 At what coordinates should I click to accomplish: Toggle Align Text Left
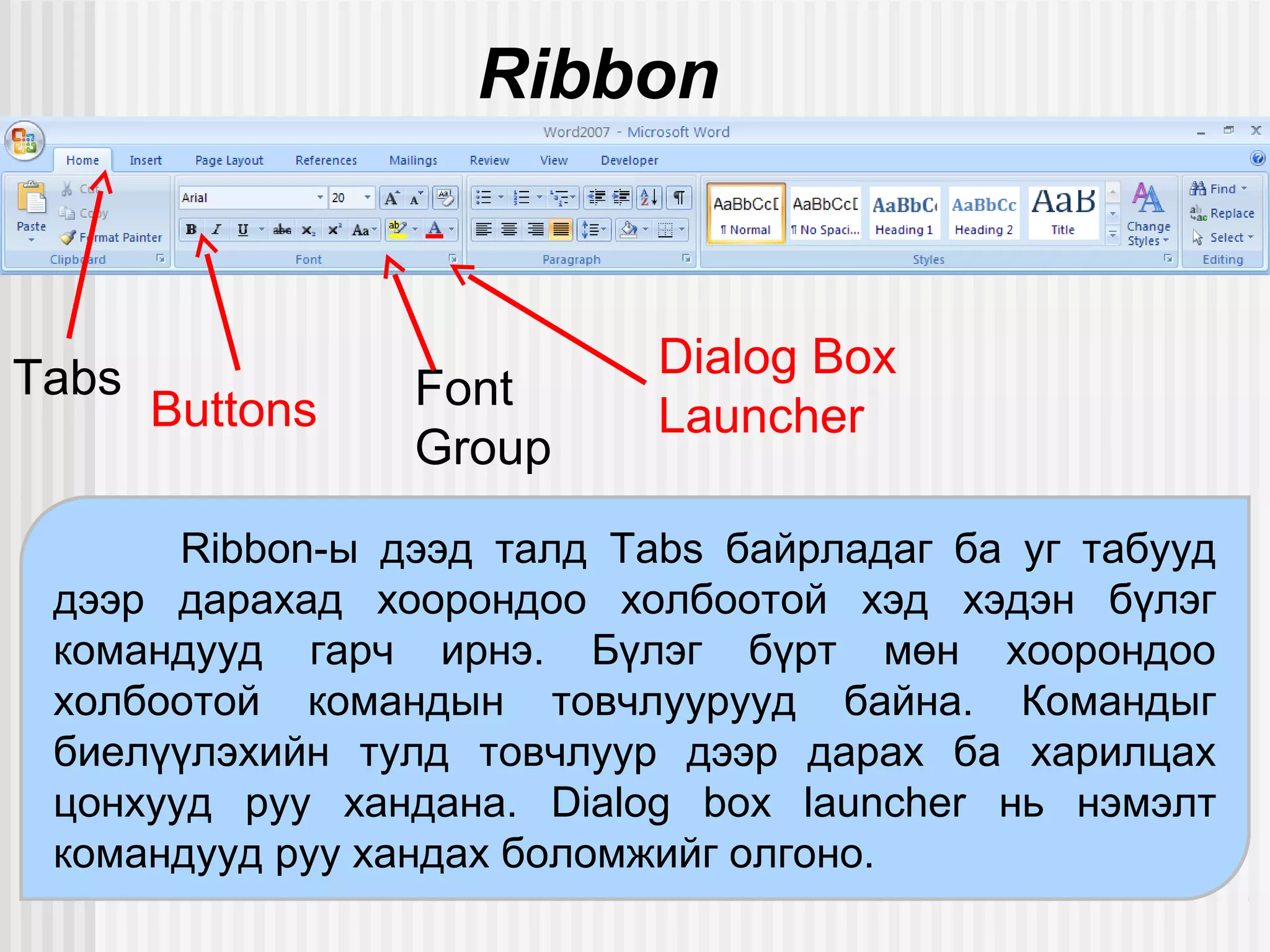484,230
